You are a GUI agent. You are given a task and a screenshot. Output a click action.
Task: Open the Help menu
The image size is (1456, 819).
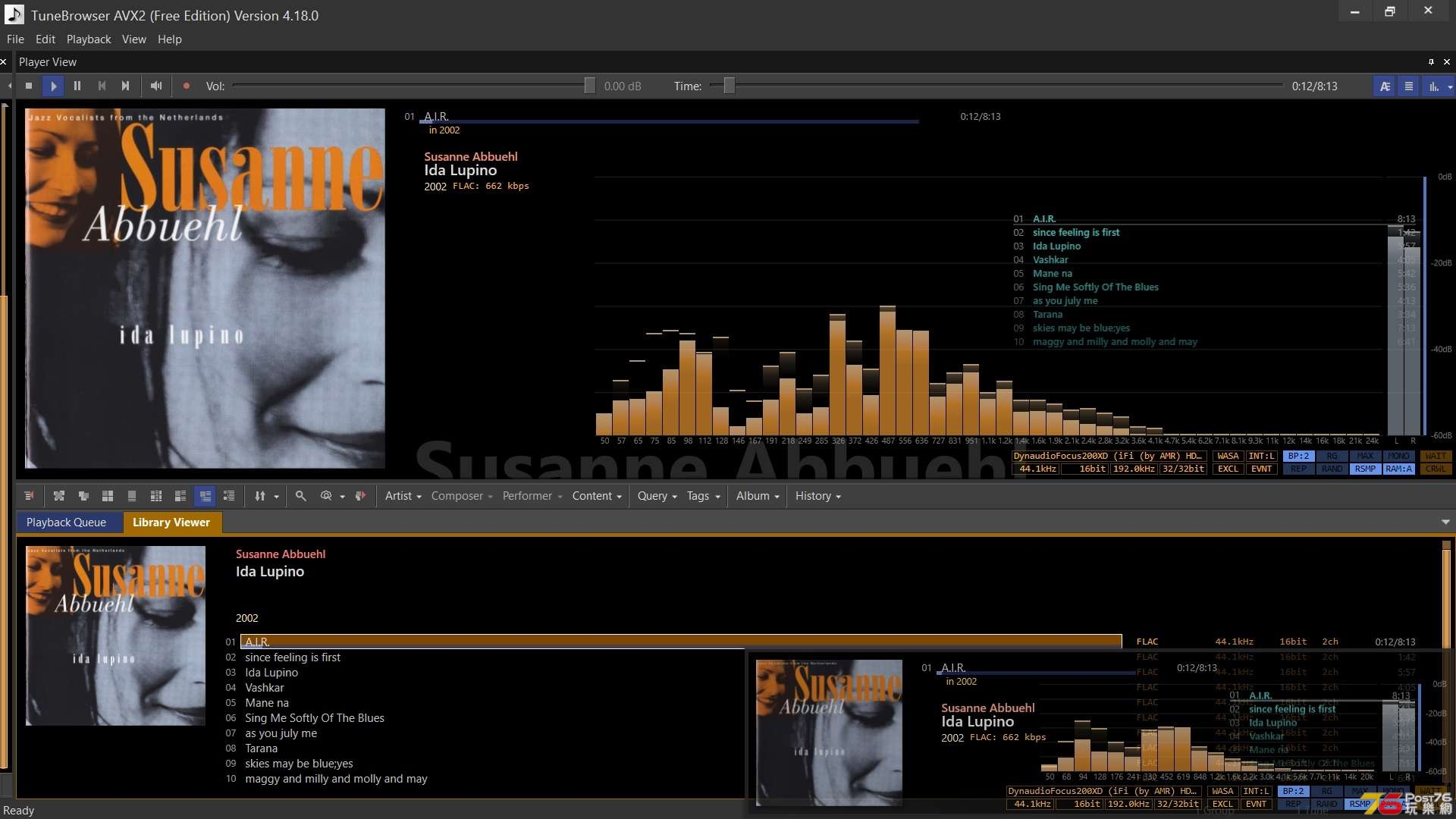click(x=170, y=39)
